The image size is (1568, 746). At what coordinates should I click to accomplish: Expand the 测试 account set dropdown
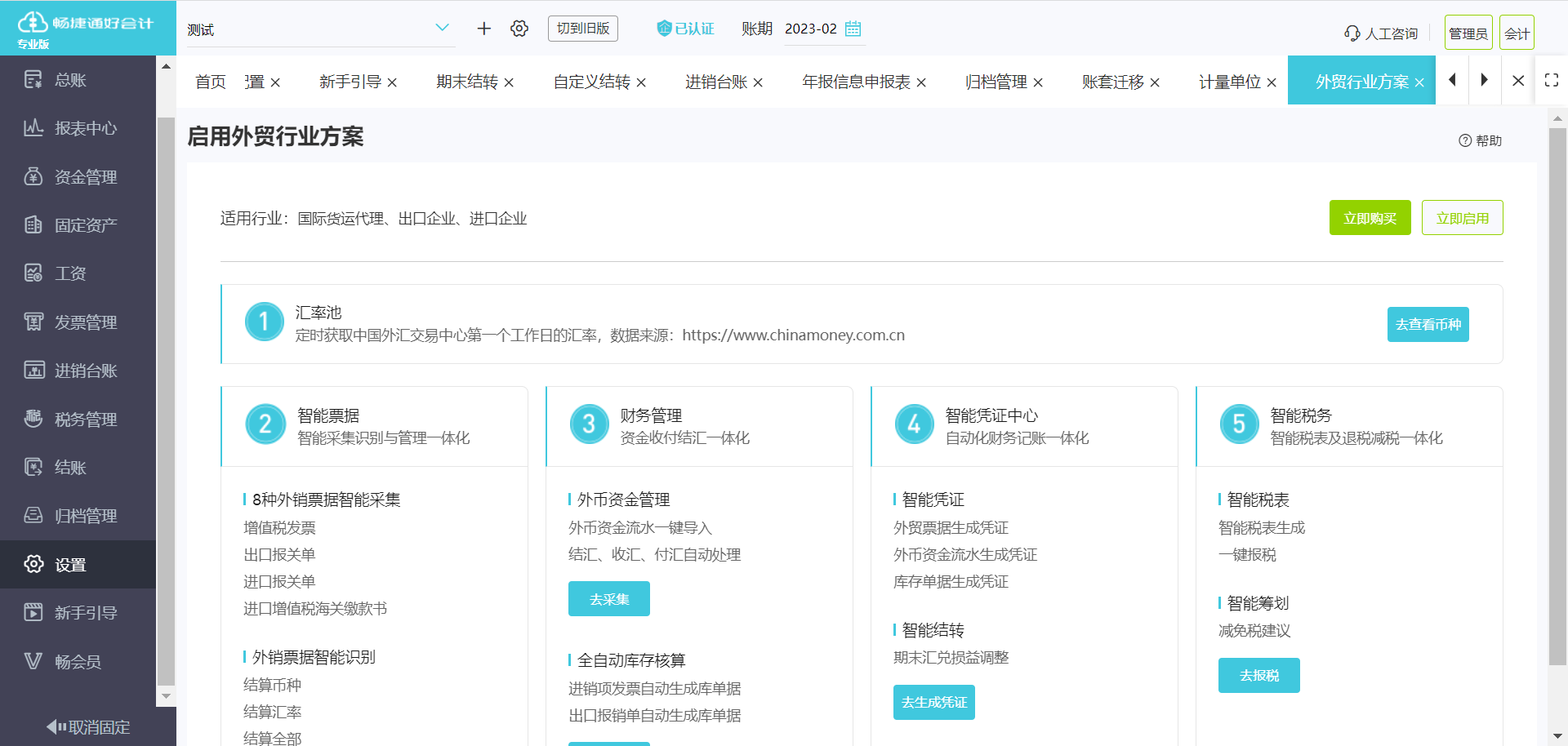click(443, 28)
